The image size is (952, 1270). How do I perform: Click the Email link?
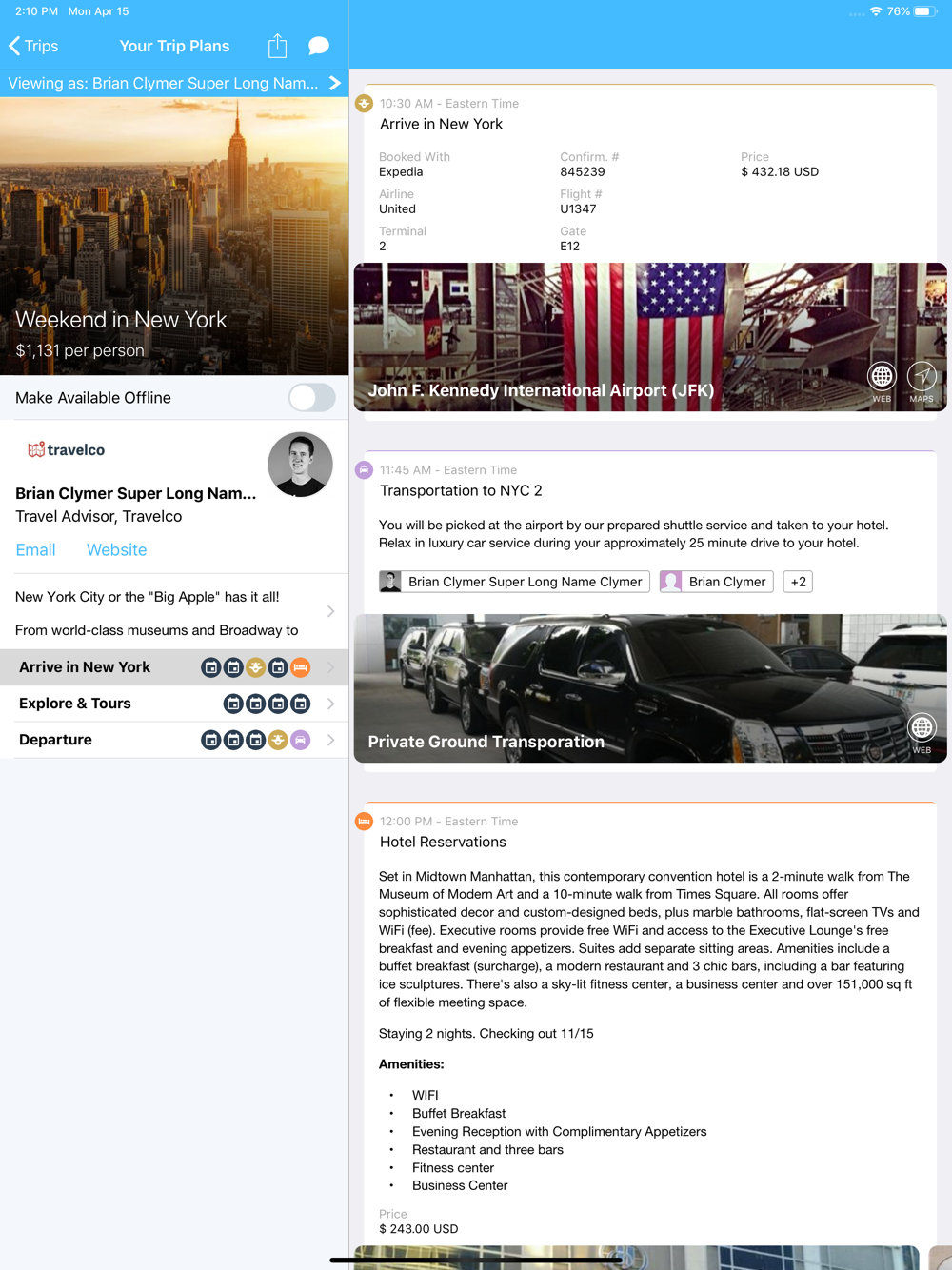coord(35,549)
